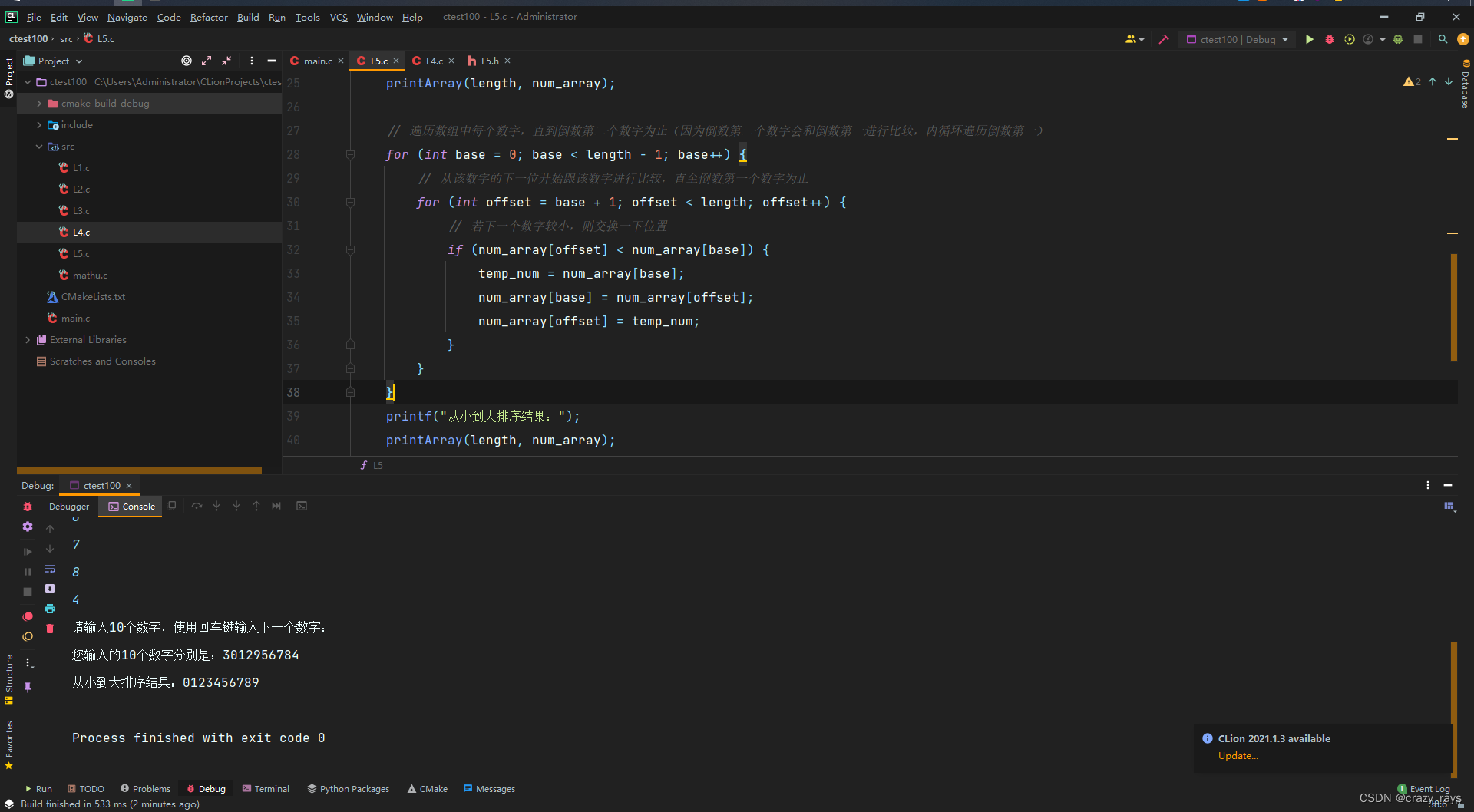The image size is (1474, 812).
Task: Open debugger settings gear icon
Action: [28, 526]
